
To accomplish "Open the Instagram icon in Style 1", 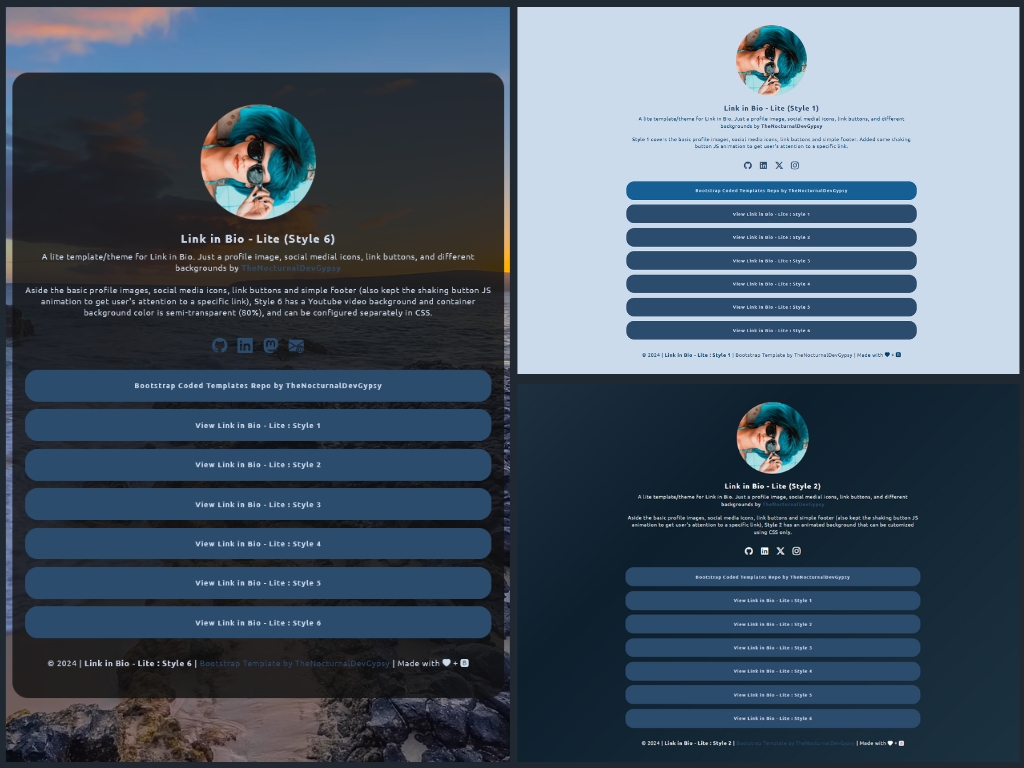I will pos(794,166).
